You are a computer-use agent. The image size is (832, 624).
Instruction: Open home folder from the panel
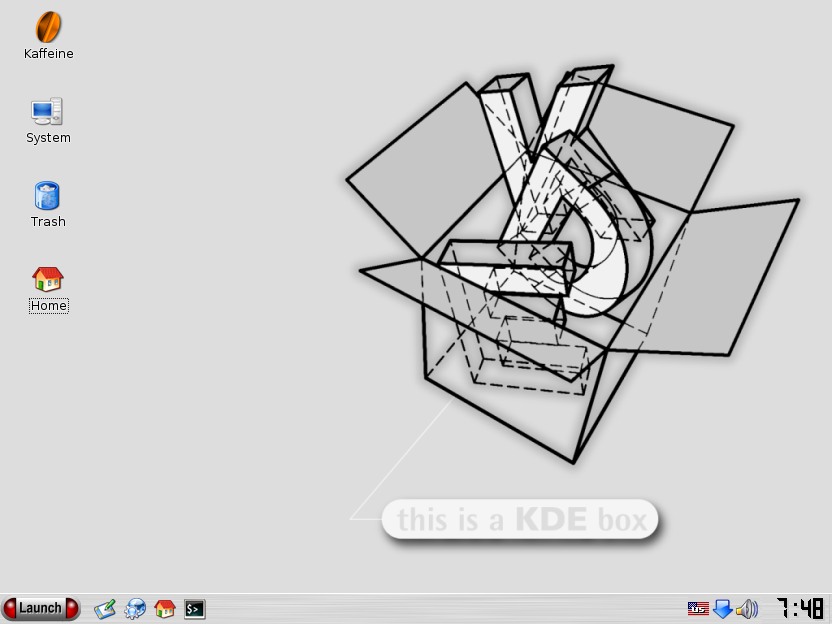pyautogui.click(x=165, y=609)
